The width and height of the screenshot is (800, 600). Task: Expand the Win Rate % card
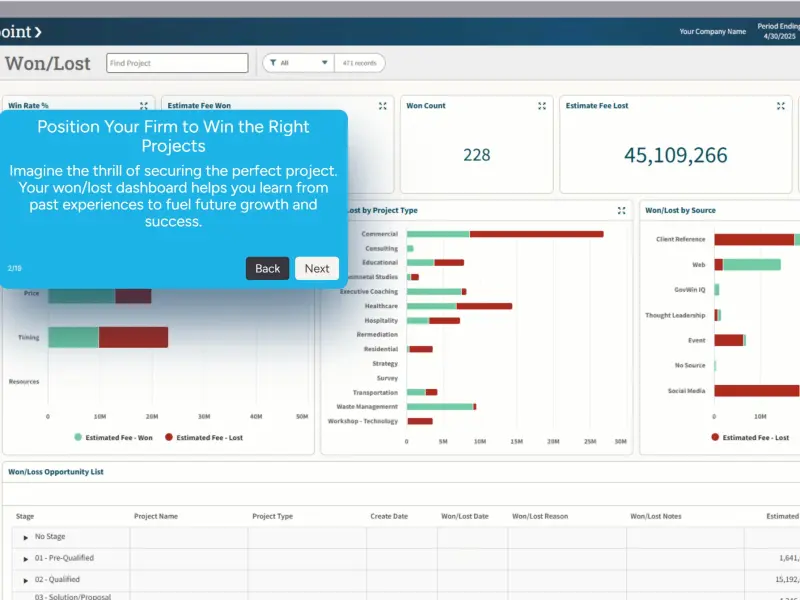coord(144,106)
